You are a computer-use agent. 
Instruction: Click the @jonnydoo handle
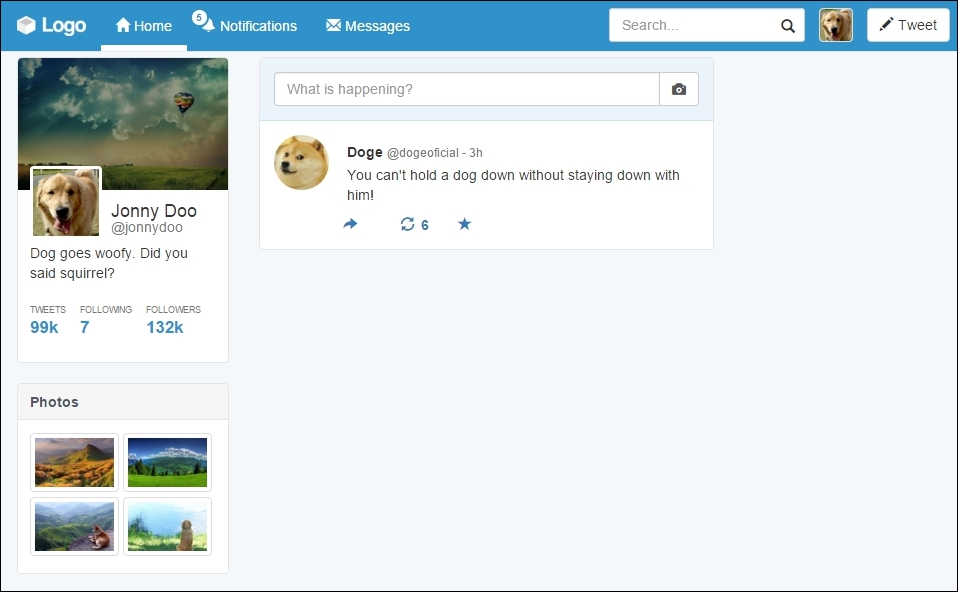(147, 227)
